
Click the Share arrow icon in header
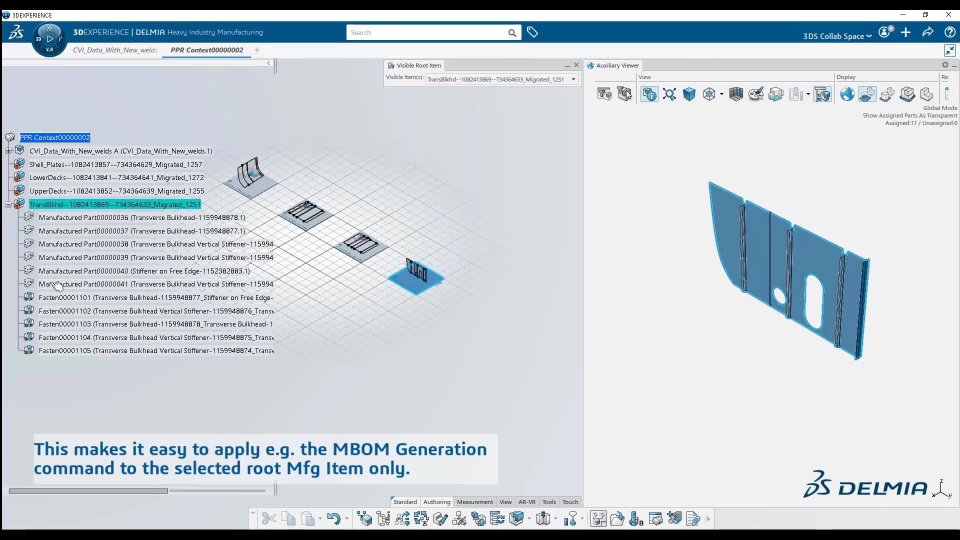(928, 32)
